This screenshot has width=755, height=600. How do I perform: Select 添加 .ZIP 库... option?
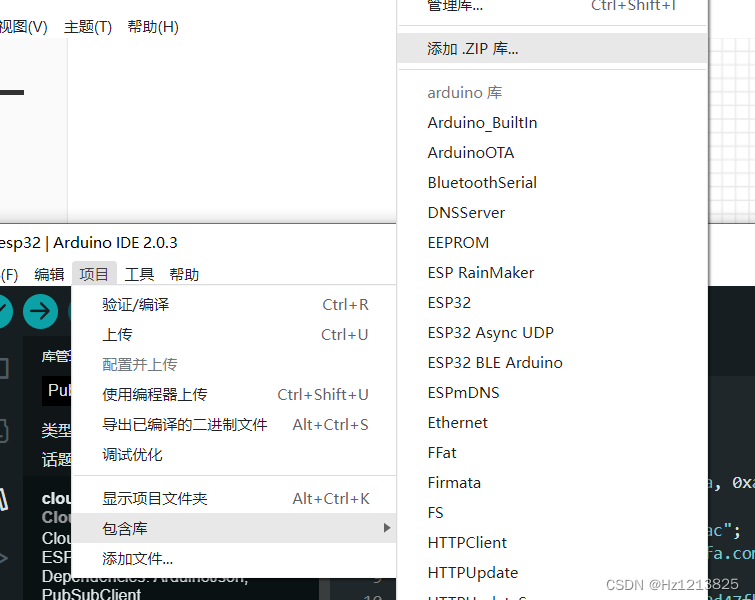tap(553, 48)
